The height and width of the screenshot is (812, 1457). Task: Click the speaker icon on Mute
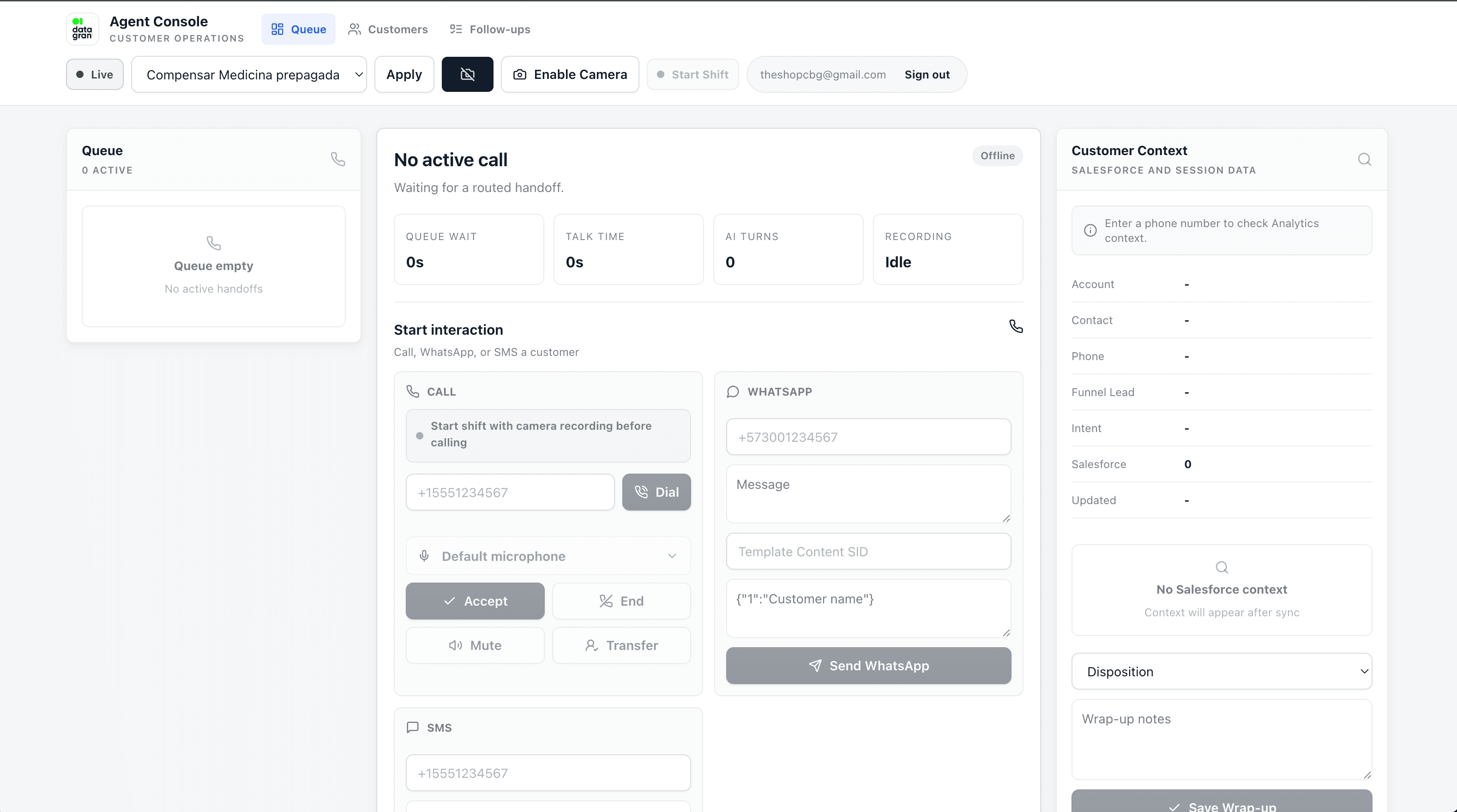456,645
